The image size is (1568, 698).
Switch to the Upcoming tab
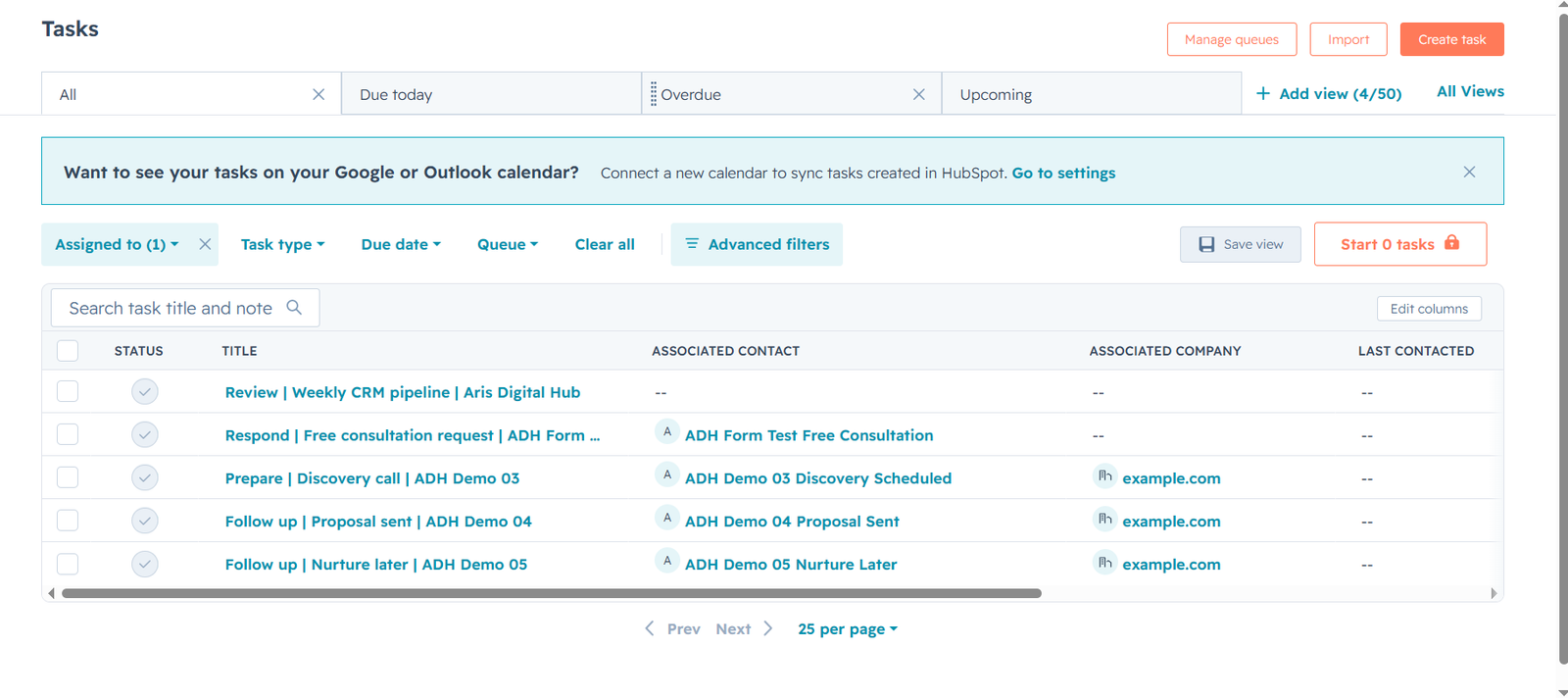tap(1092, 94)
